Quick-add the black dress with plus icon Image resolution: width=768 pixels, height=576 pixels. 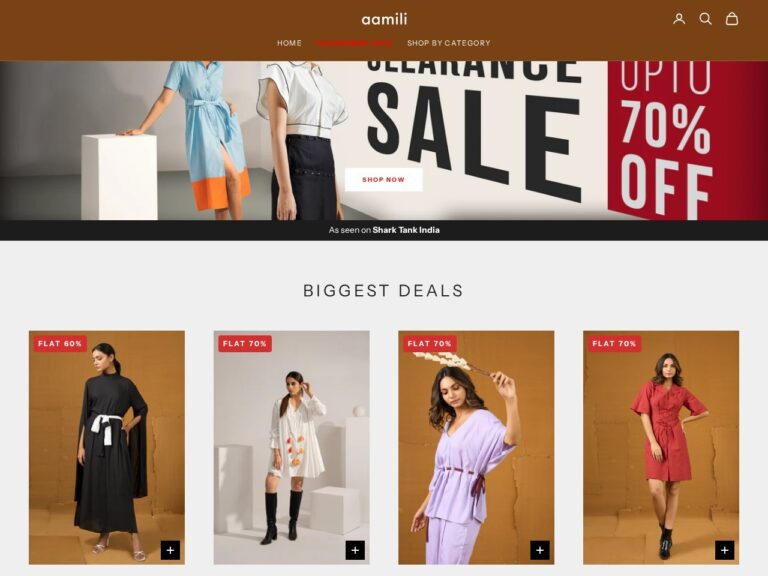pyautogui.click(x=170, y=550)
